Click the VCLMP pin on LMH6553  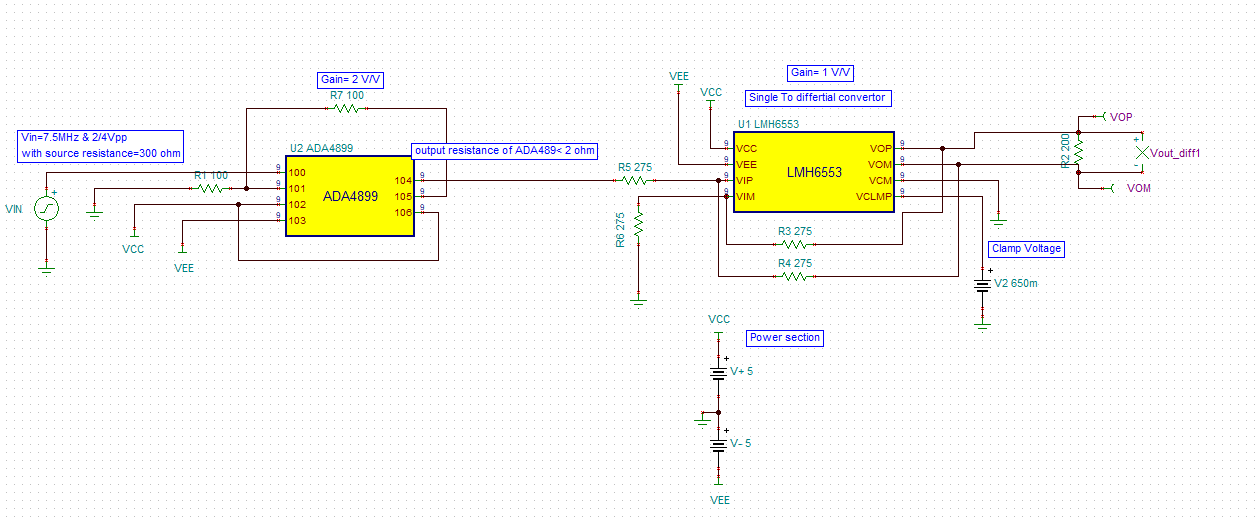(874, 196)
